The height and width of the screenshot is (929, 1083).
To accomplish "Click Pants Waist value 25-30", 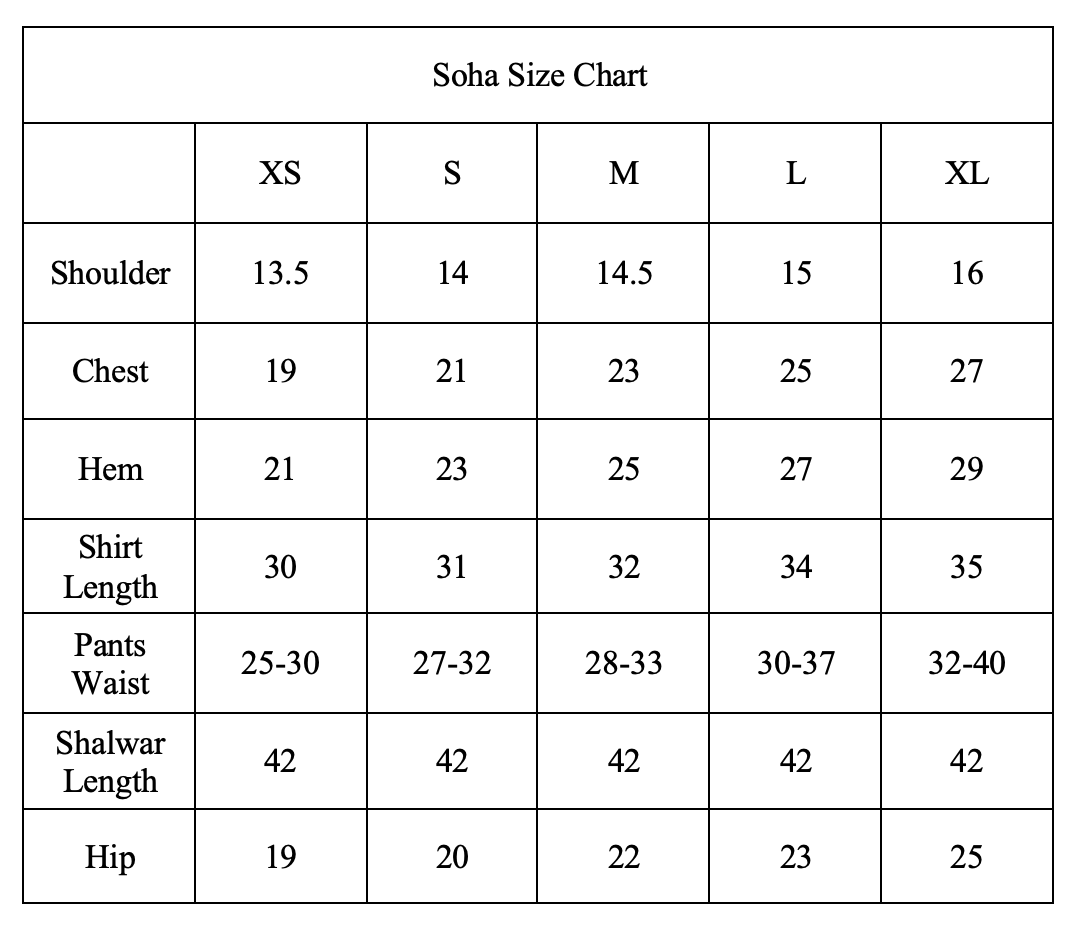I will point(280,663).
